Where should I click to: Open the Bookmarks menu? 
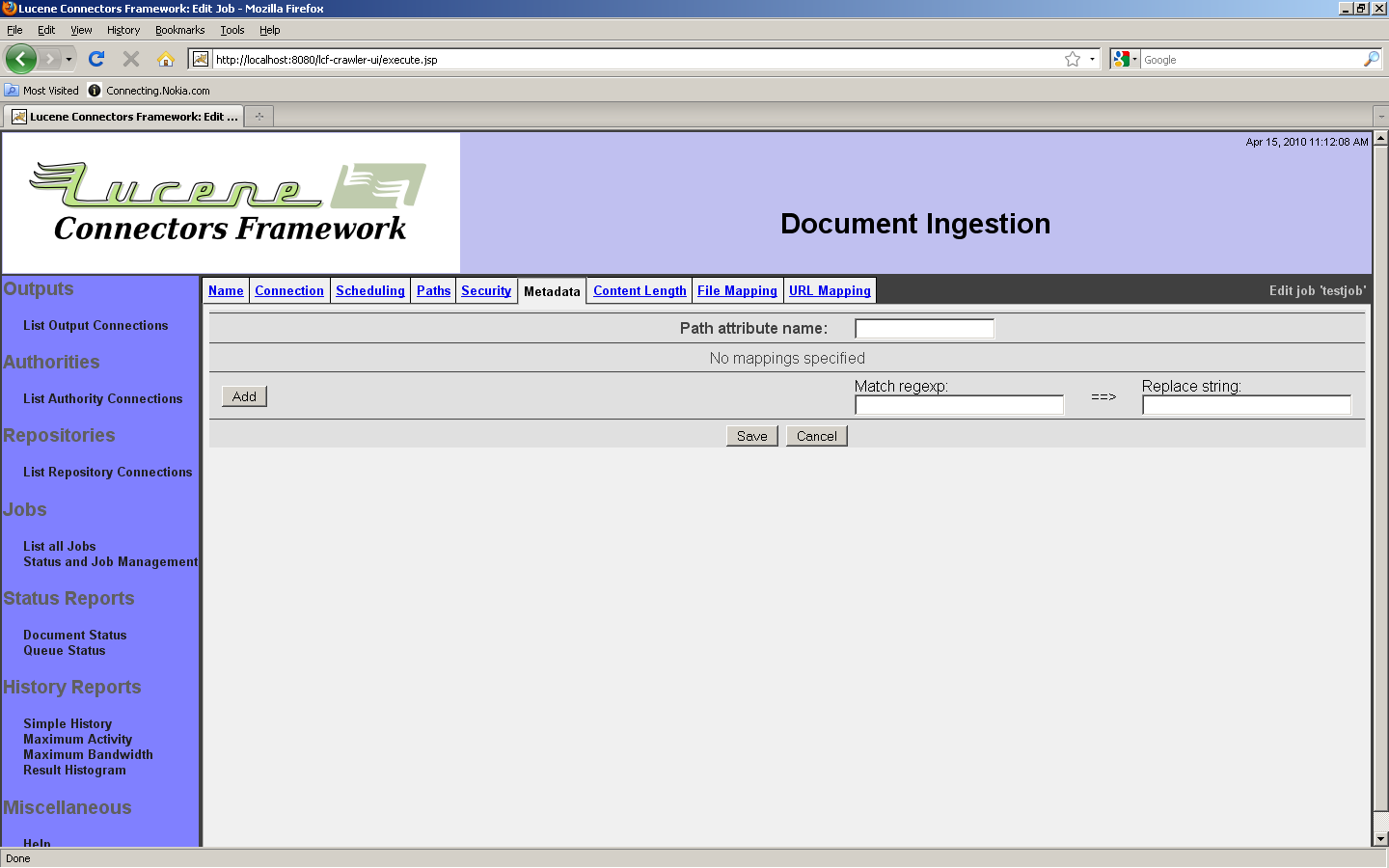179,30
